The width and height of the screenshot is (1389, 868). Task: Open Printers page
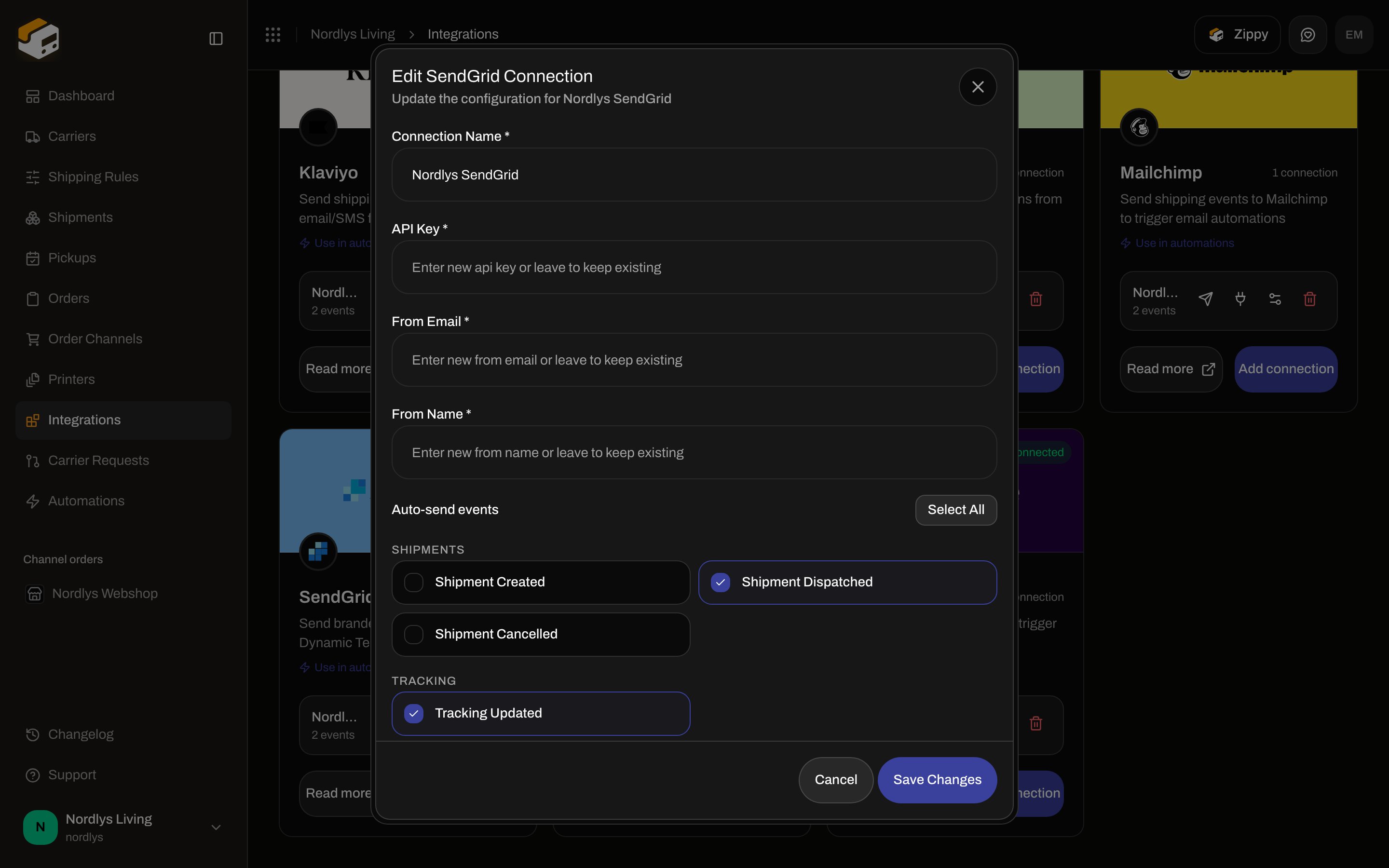pyautogui.click(x=123, y=380)
